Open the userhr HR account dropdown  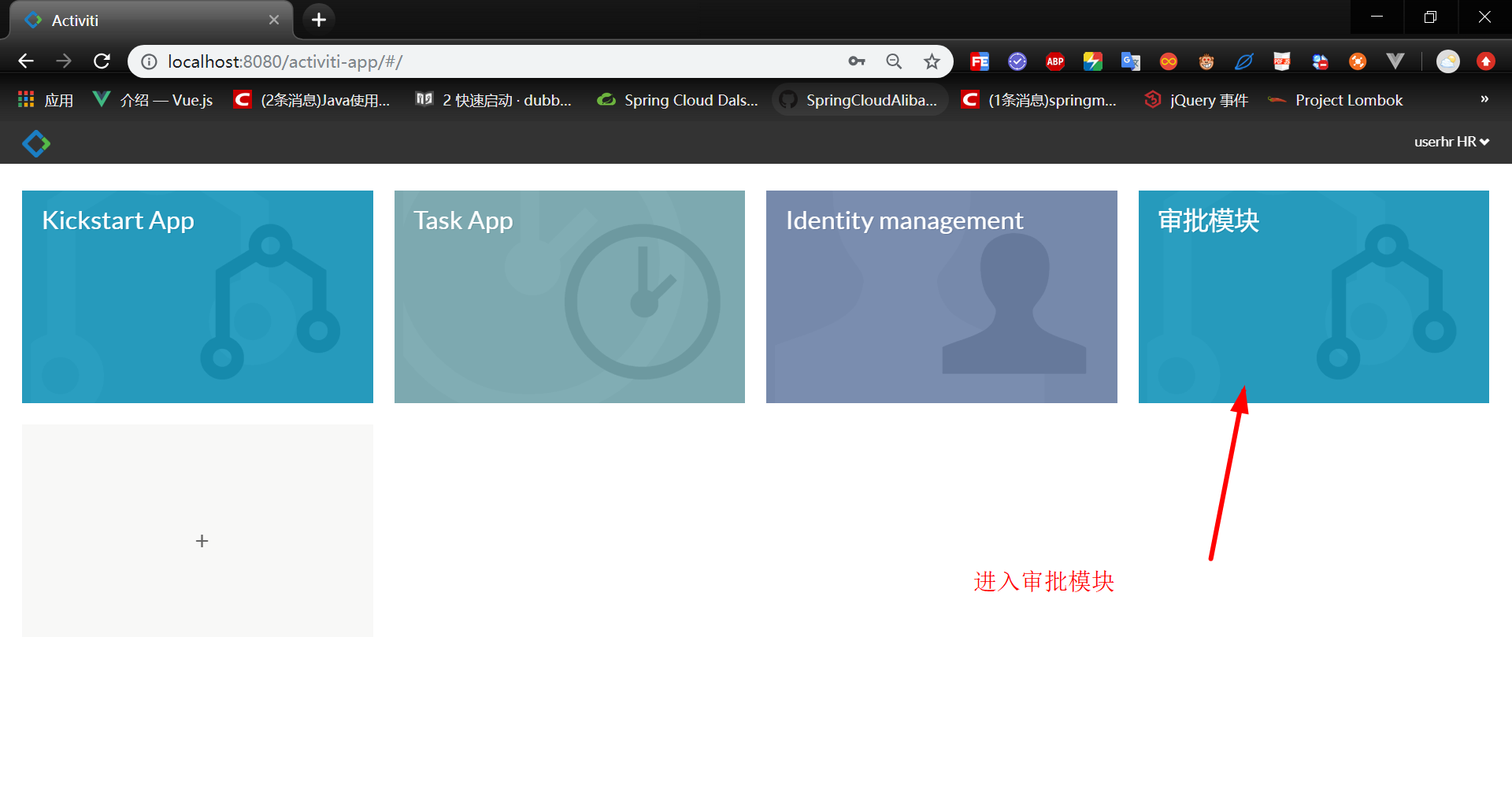coord(1451,142)
